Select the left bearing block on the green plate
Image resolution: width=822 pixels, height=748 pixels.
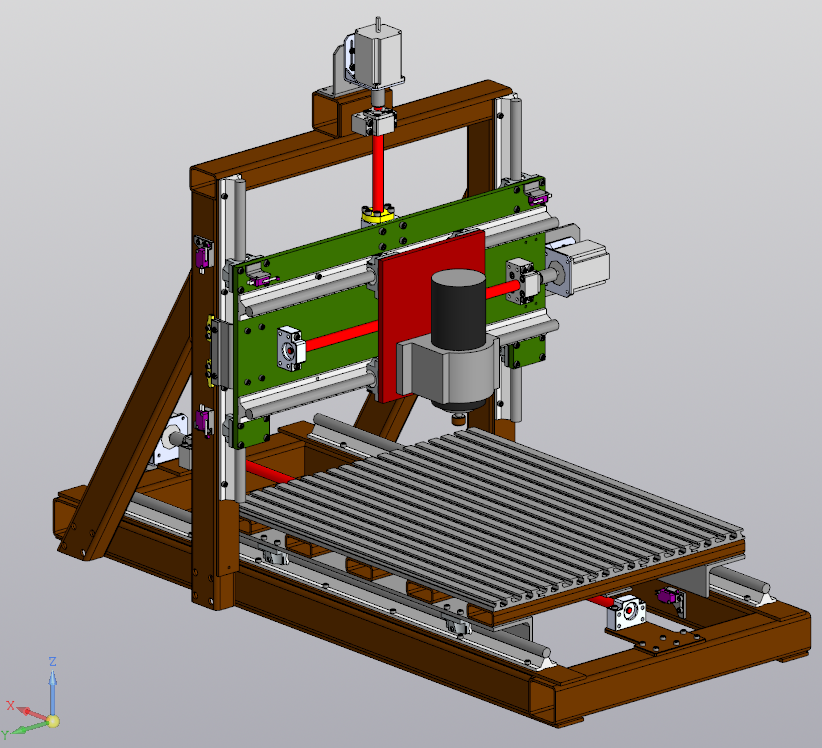click(x=291, y=347)
